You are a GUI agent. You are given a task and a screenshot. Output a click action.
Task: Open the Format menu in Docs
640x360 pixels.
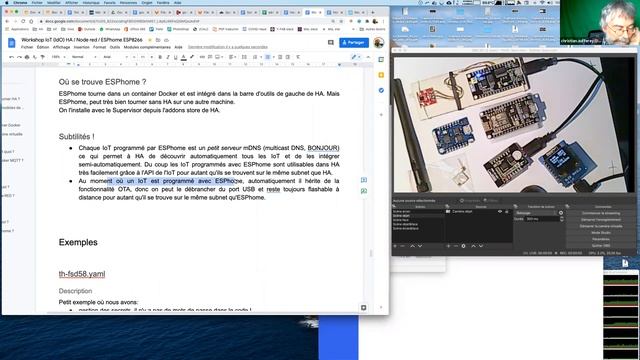click(x=99, y=47)
